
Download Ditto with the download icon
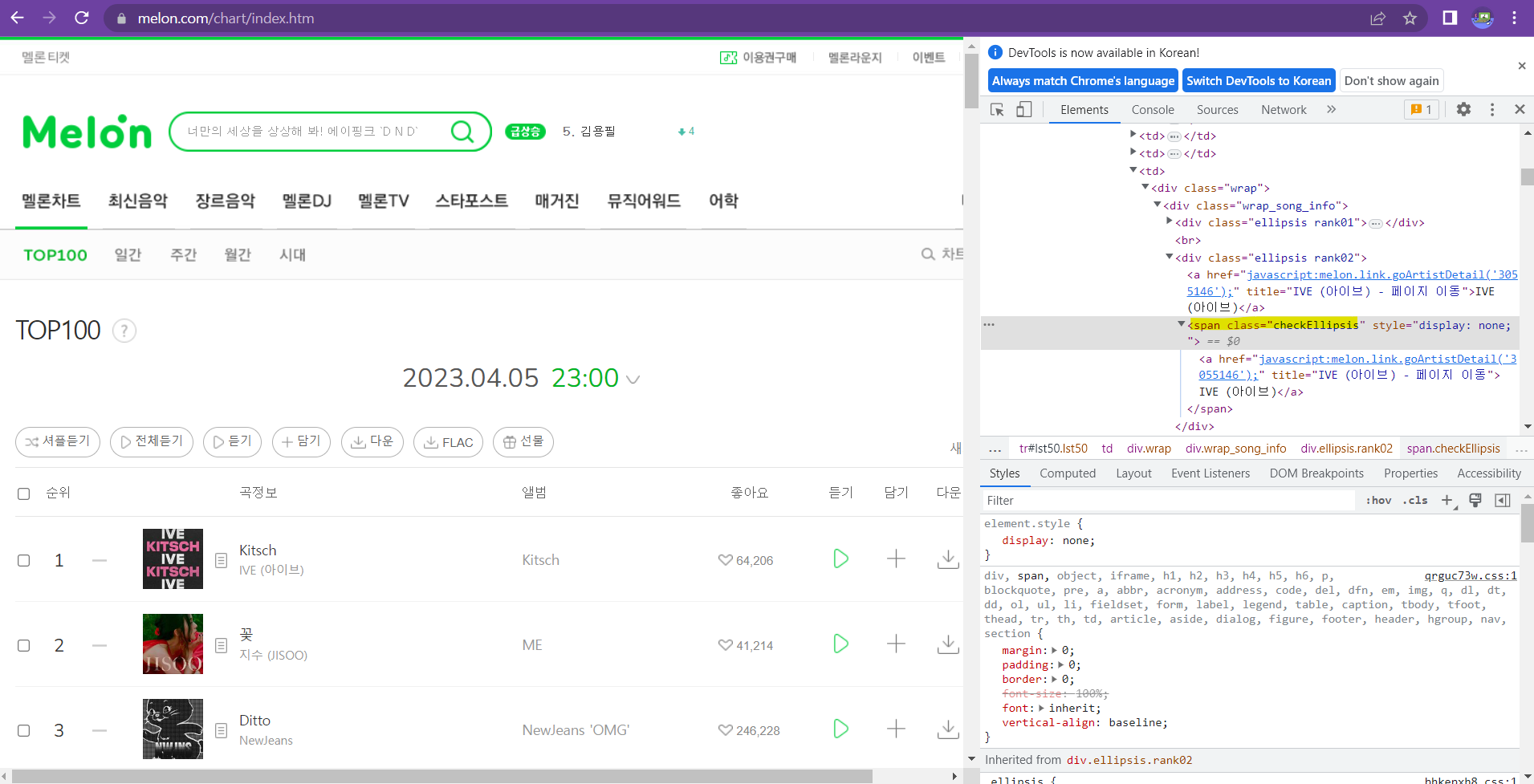pyautogui.click(x=948, y=729)
